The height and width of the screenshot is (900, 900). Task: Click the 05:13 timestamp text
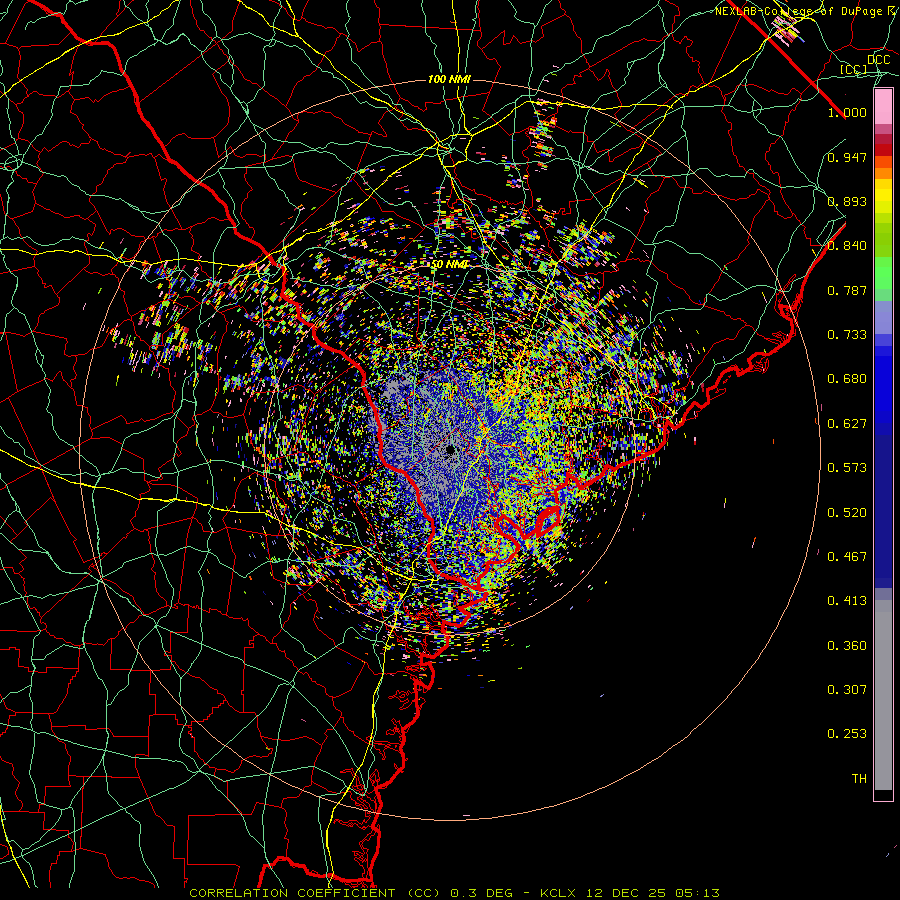click(x=697, y=893)
